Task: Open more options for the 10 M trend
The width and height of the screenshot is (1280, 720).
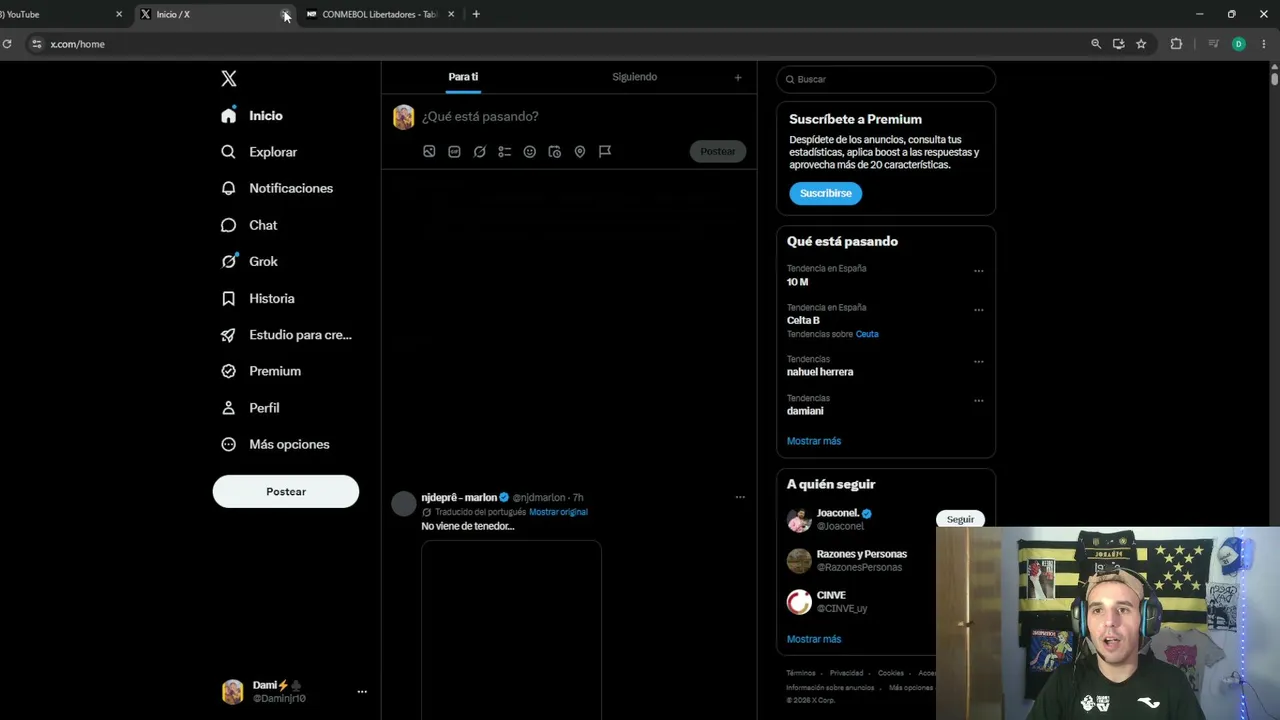Action: 979,270
